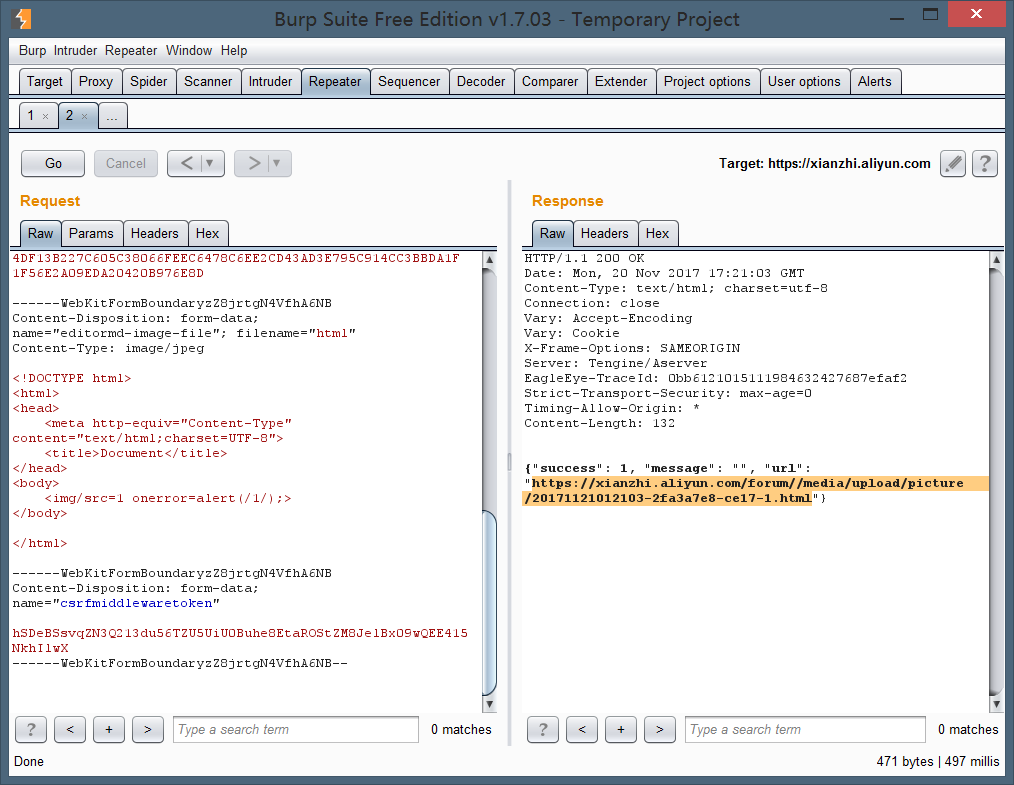Open the Alerts tab
The image size is (1014, 785).
(x=874, y=81)
